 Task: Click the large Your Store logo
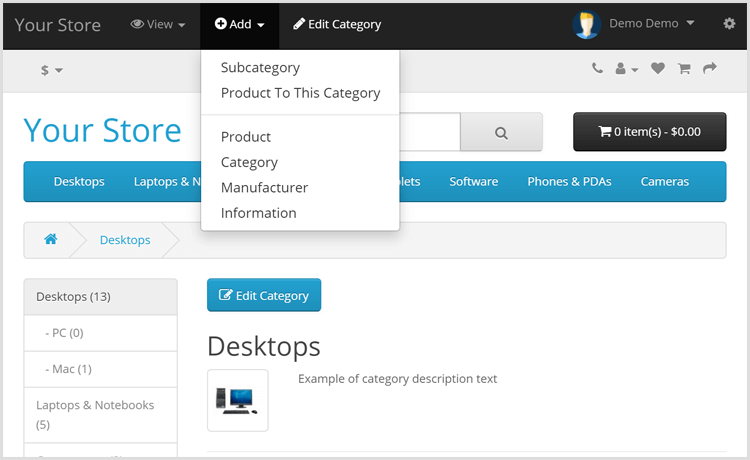pos(102,130)
